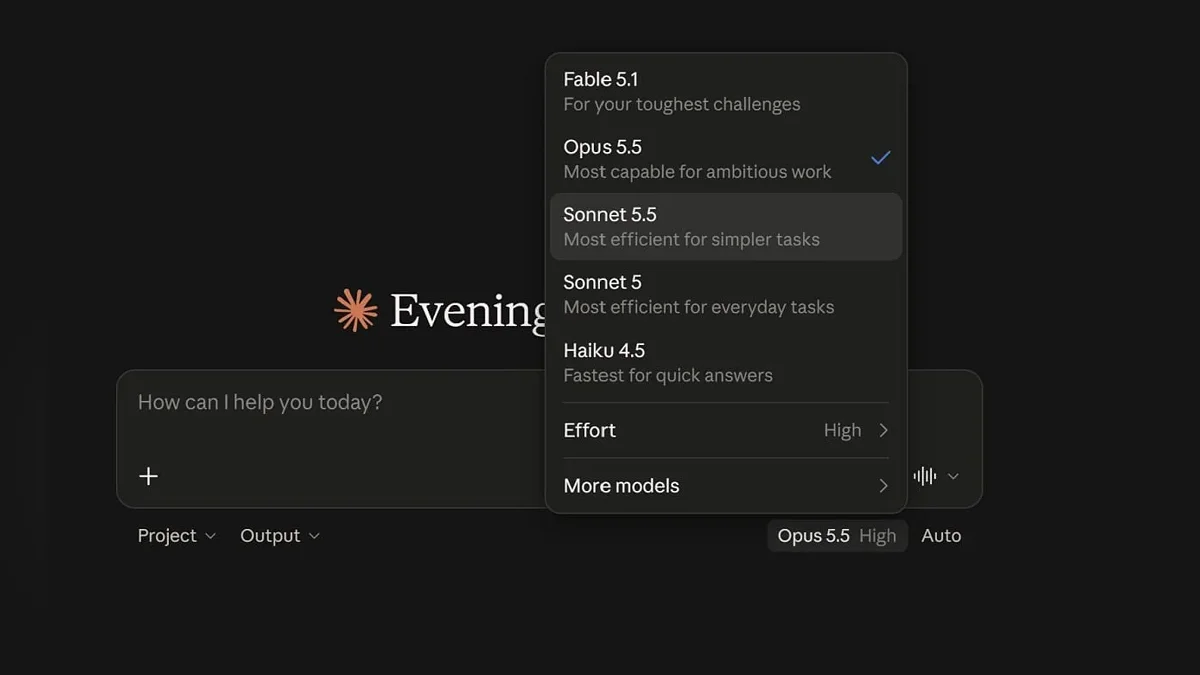Screen dimensions: 1200x675
Task: Click the voice waveform icon
Action: click(x=925, y=476)
